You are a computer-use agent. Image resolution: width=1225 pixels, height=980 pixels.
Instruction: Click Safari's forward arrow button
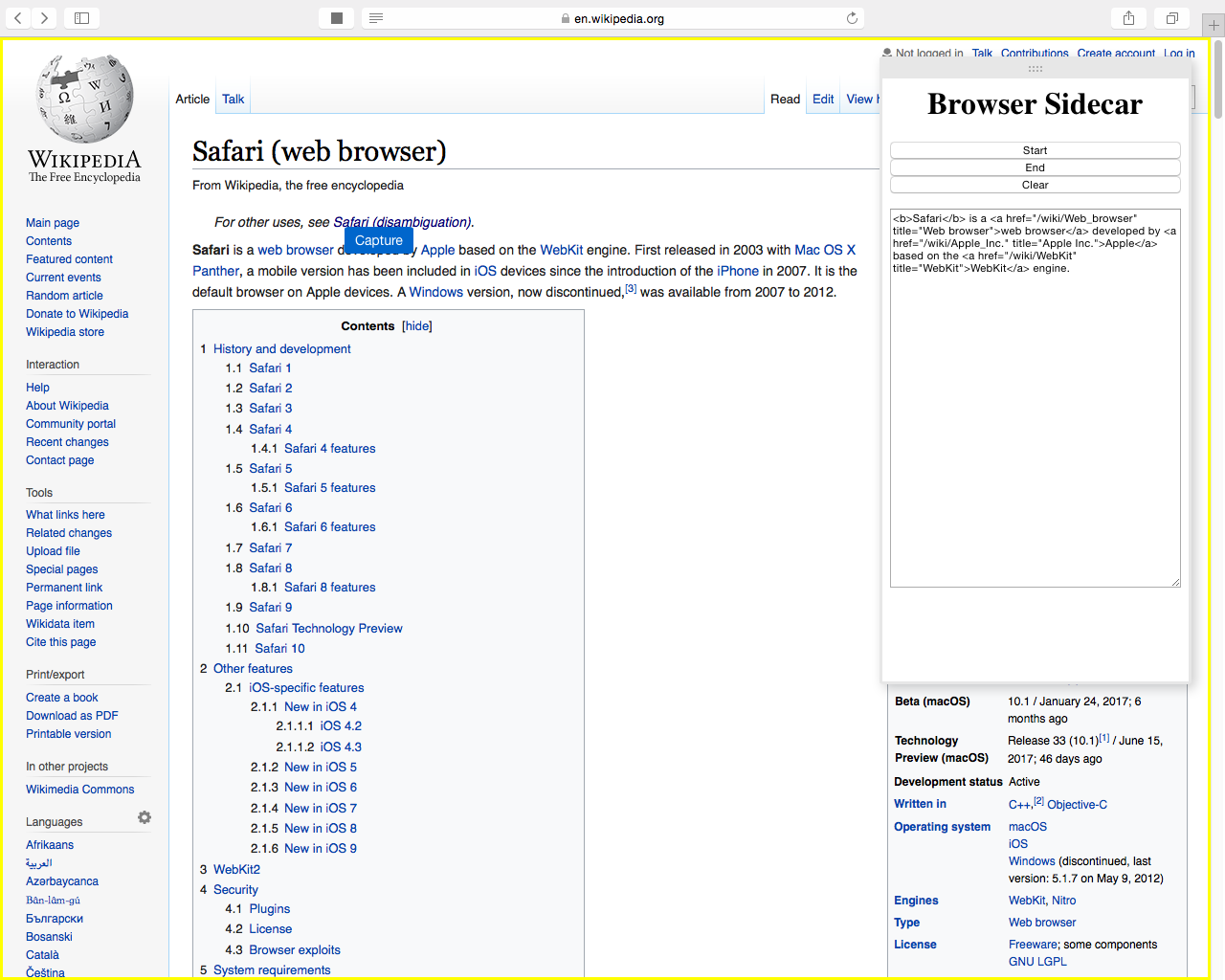(44, 17)
